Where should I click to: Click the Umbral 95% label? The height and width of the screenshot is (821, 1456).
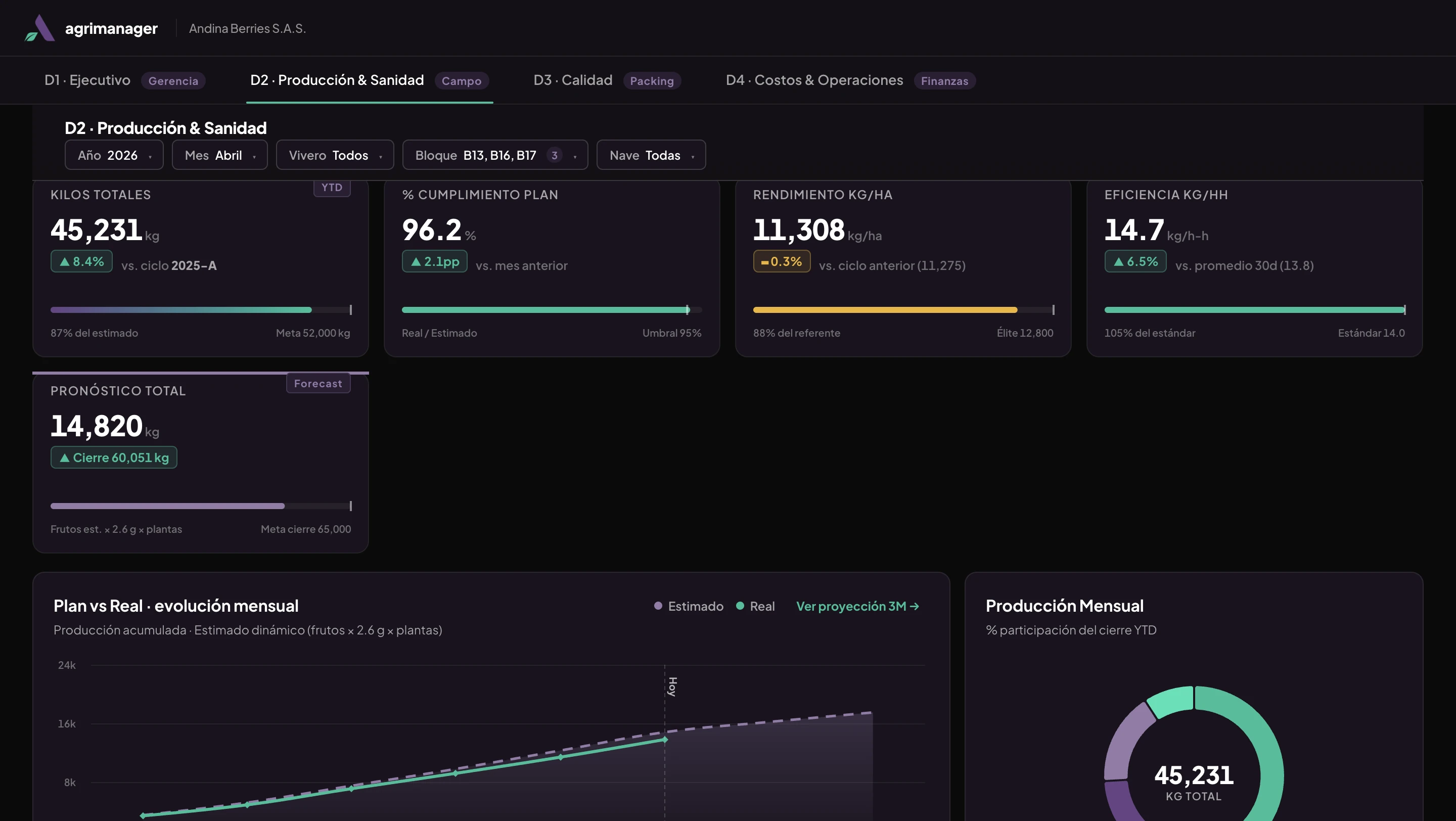(x=671, y=333)
